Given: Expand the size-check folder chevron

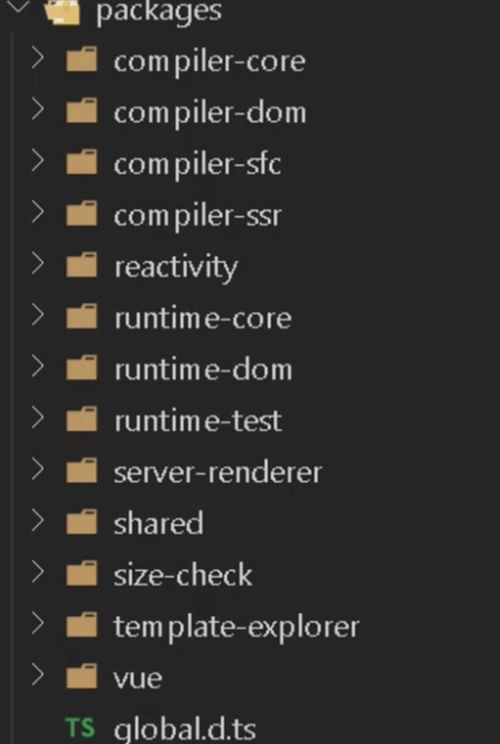Looking at the screenshot, I should point(37,572).
